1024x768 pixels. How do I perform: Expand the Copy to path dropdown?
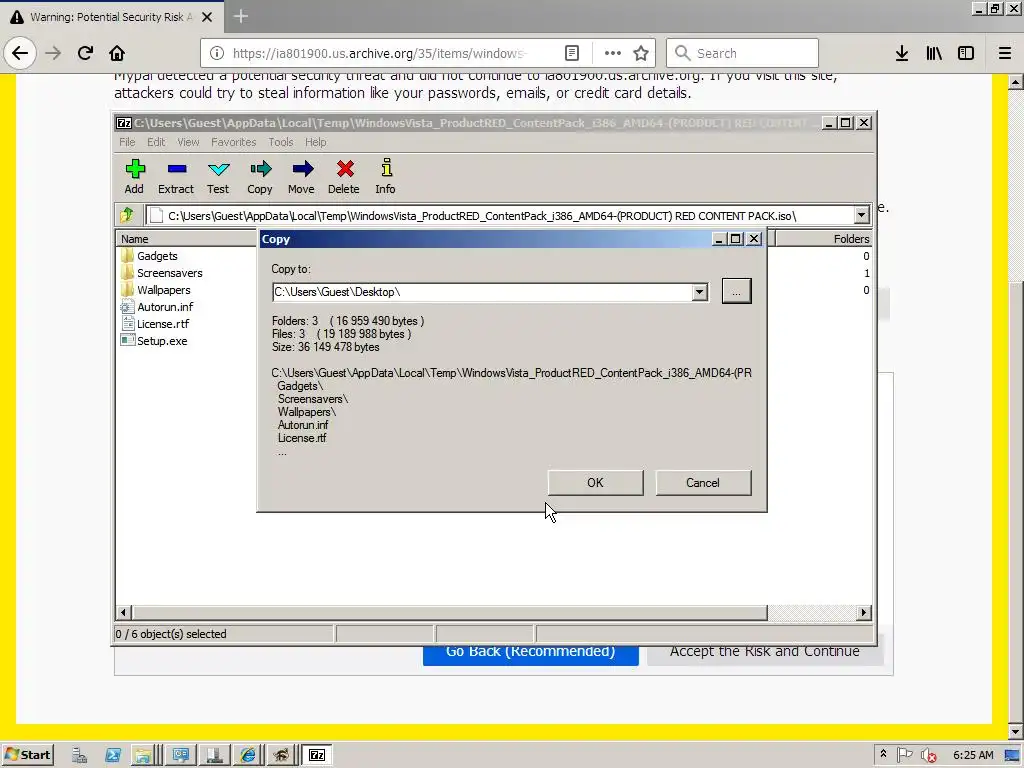(x=699, y=292)
